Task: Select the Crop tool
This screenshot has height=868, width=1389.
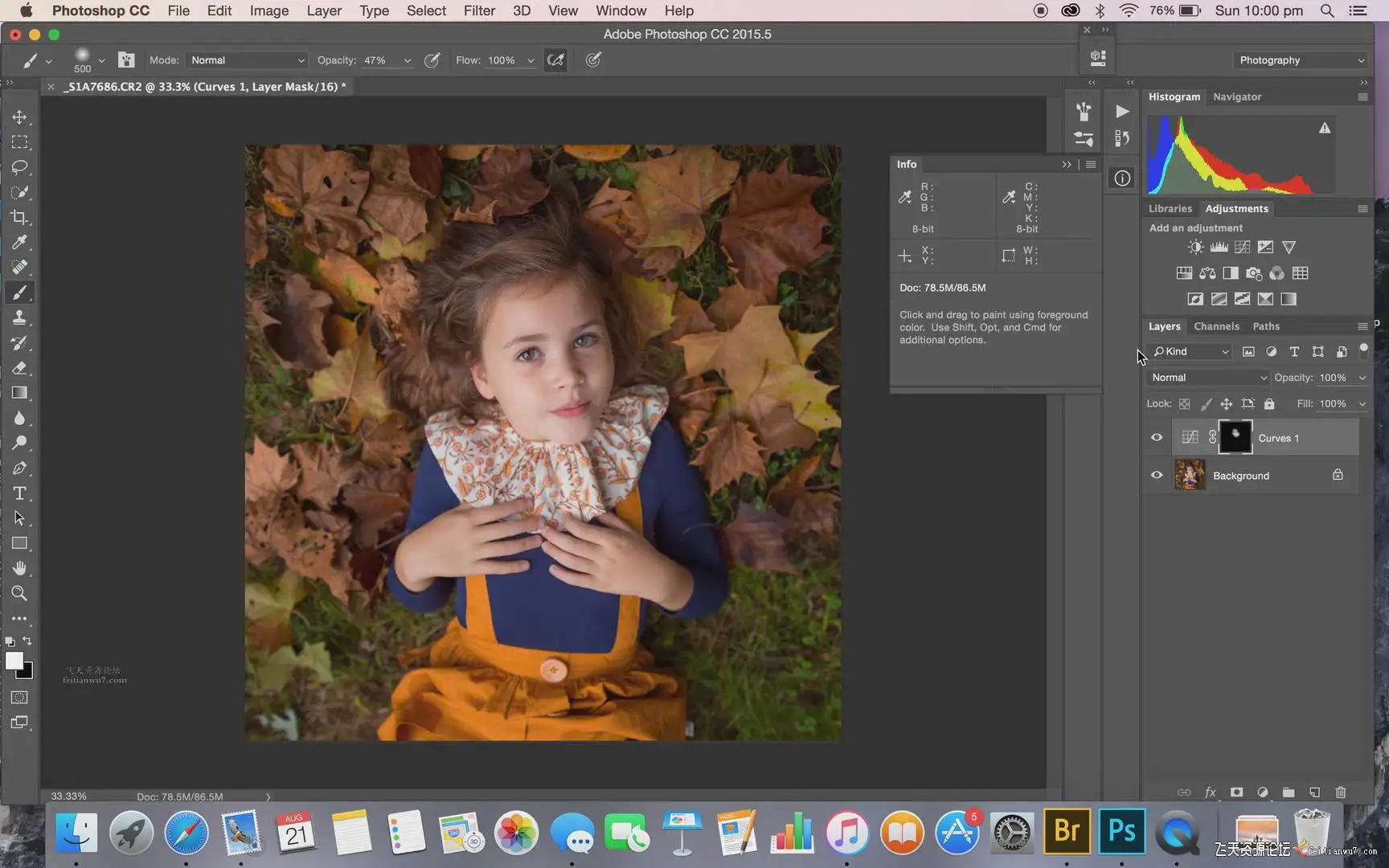Action: click(19, 218)
